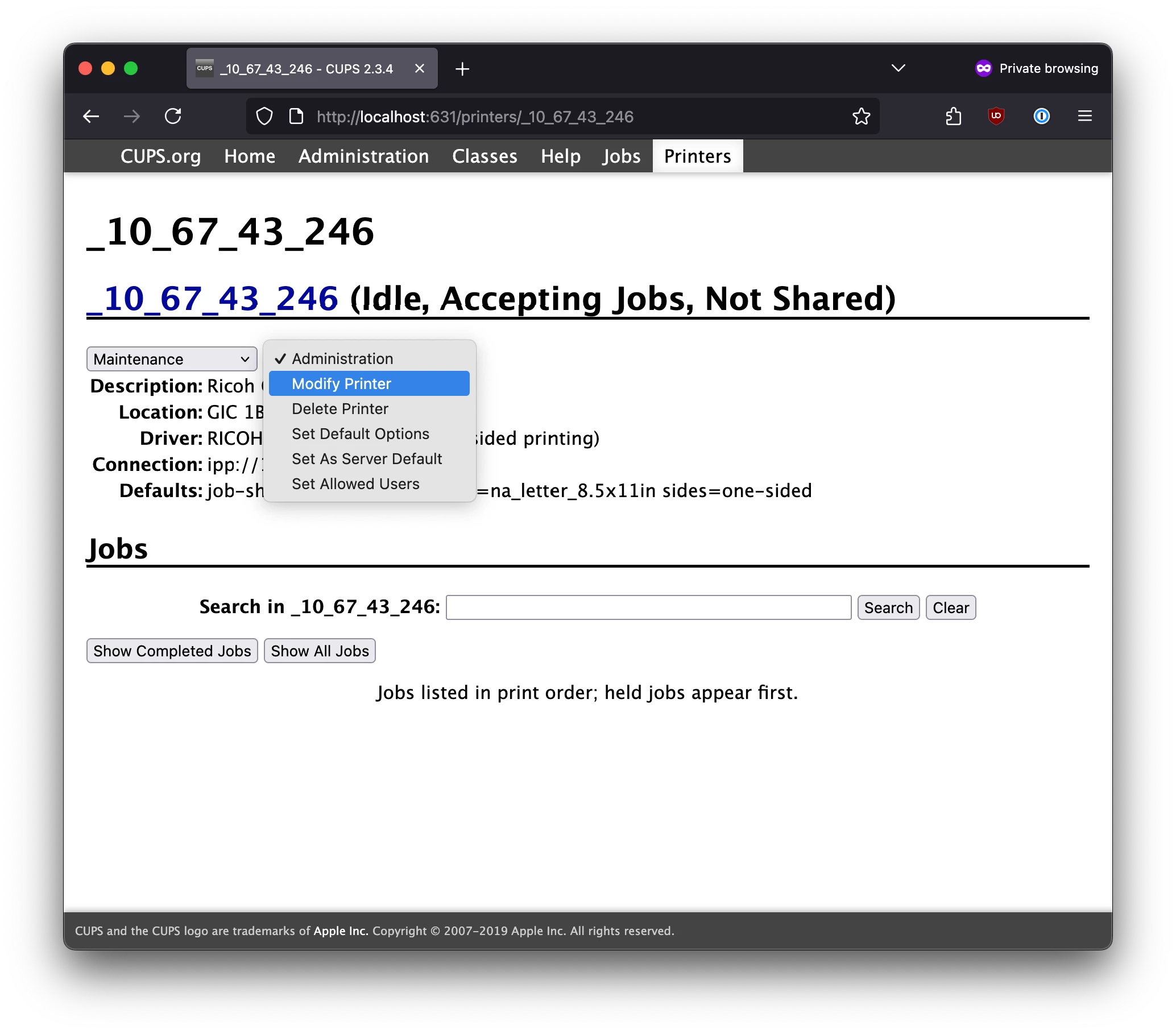Click the tracking protection shield icon

coord(264,117)
